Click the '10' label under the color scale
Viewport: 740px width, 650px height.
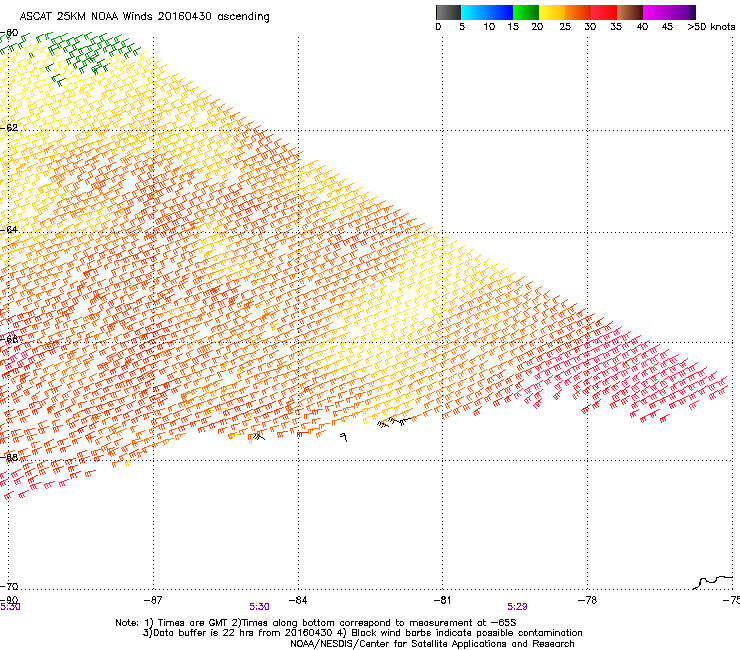[489, 27]
